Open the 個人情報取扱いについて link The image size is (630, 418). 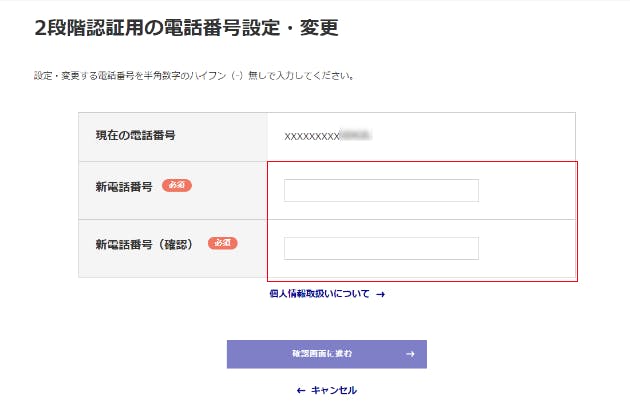[x=320, y=294]
